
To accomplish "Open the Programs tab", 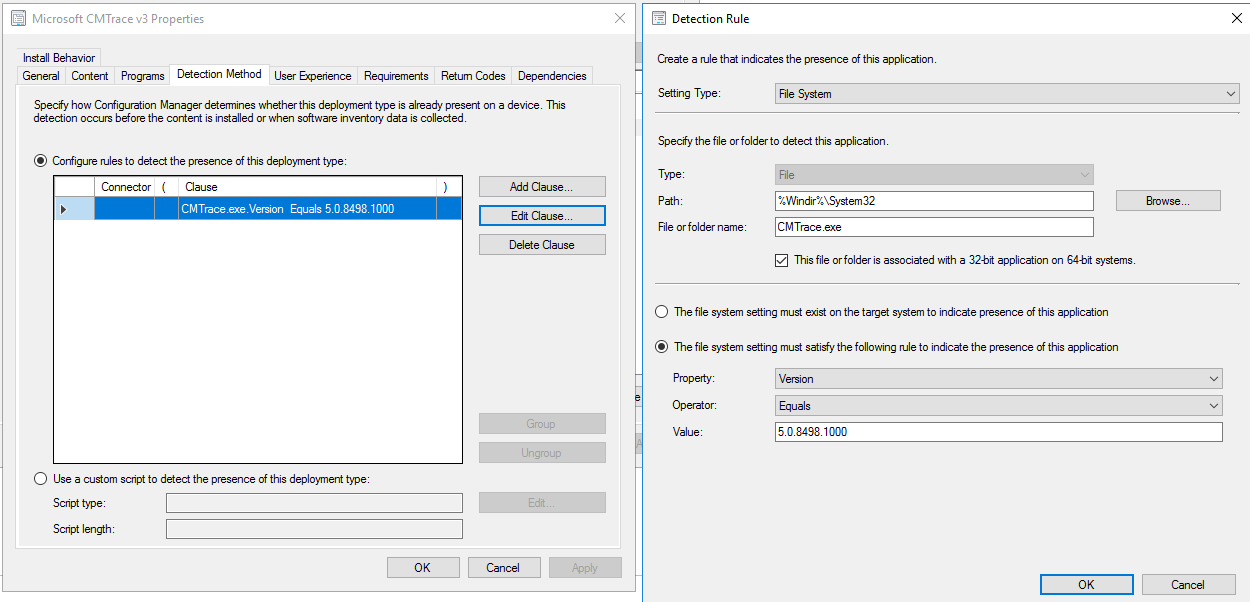I will 142,76.
